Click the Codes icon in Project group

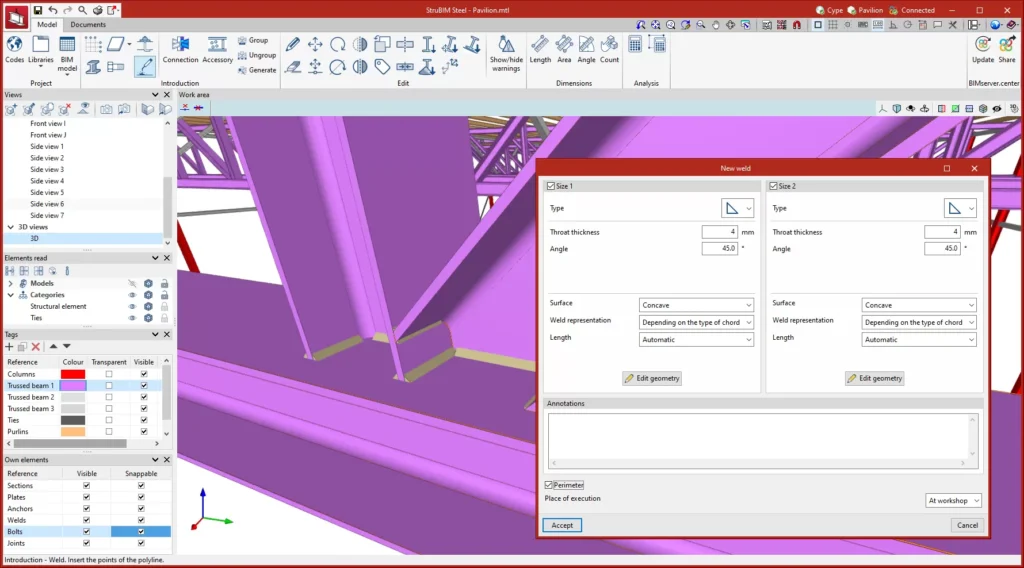tap(14, 46)
